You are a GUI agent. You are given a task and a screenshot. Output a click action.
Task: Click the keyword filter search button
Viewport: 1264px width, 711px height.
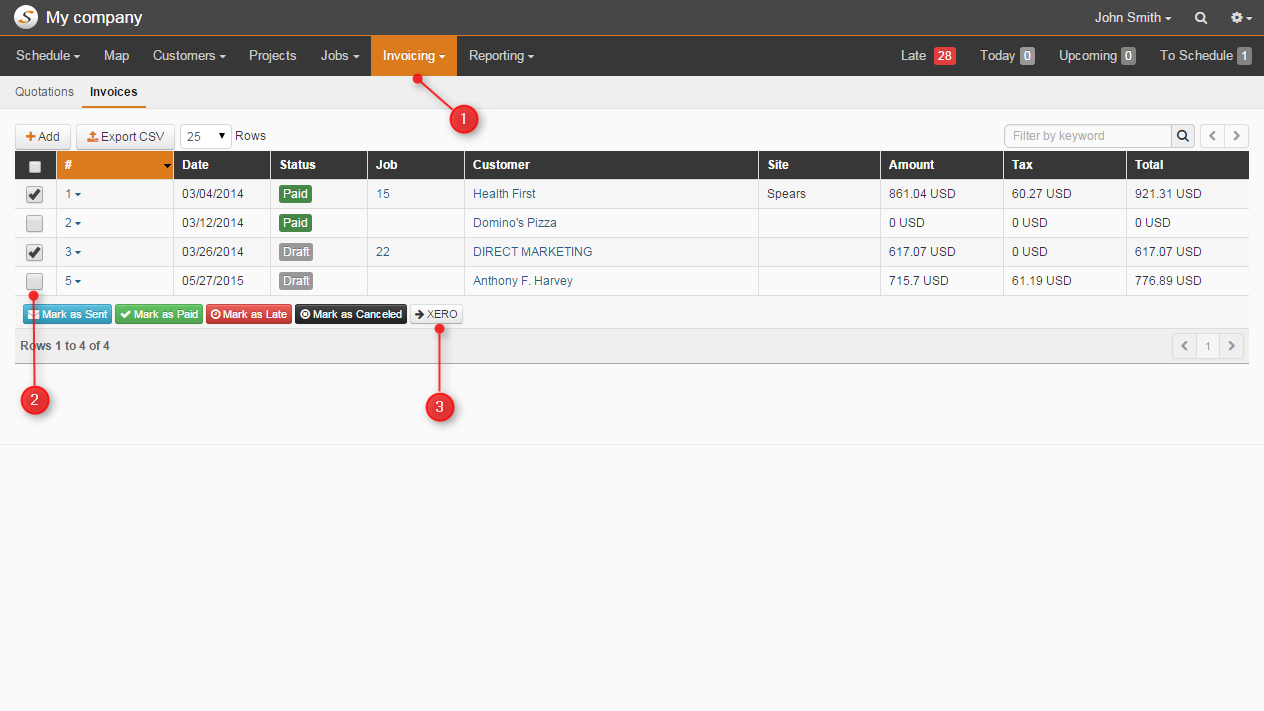click(1183, 136)
